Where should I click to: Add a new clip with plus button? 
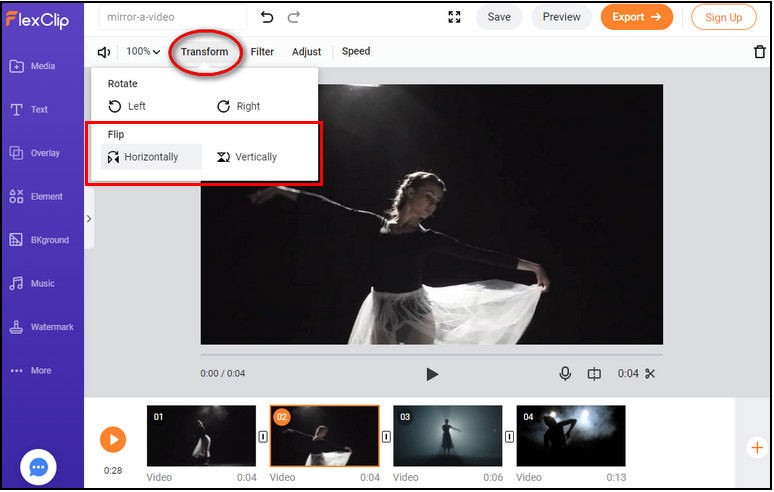click(757, 448)
